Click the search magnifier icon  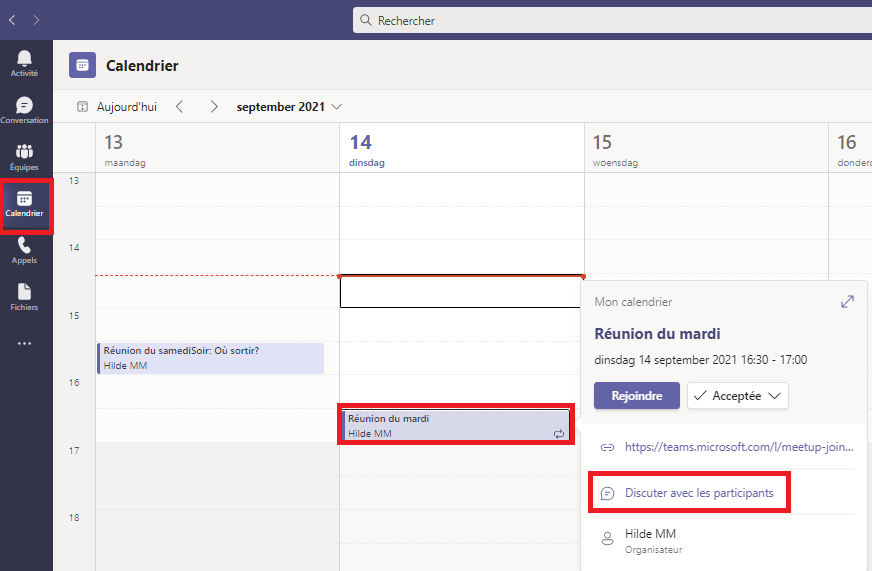(x=365, y=21)
